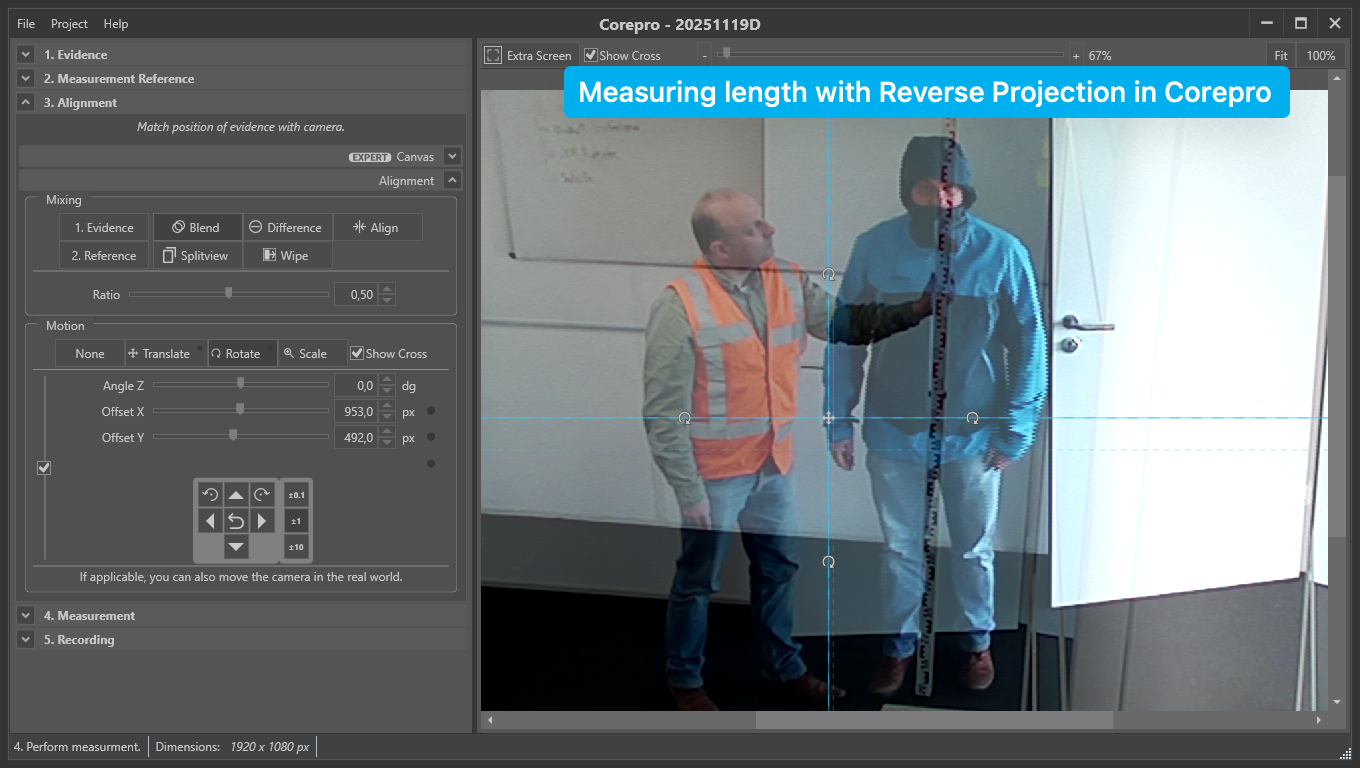
Task: Disable Show Cross in the Motion panel
Action: click(357, 353)
